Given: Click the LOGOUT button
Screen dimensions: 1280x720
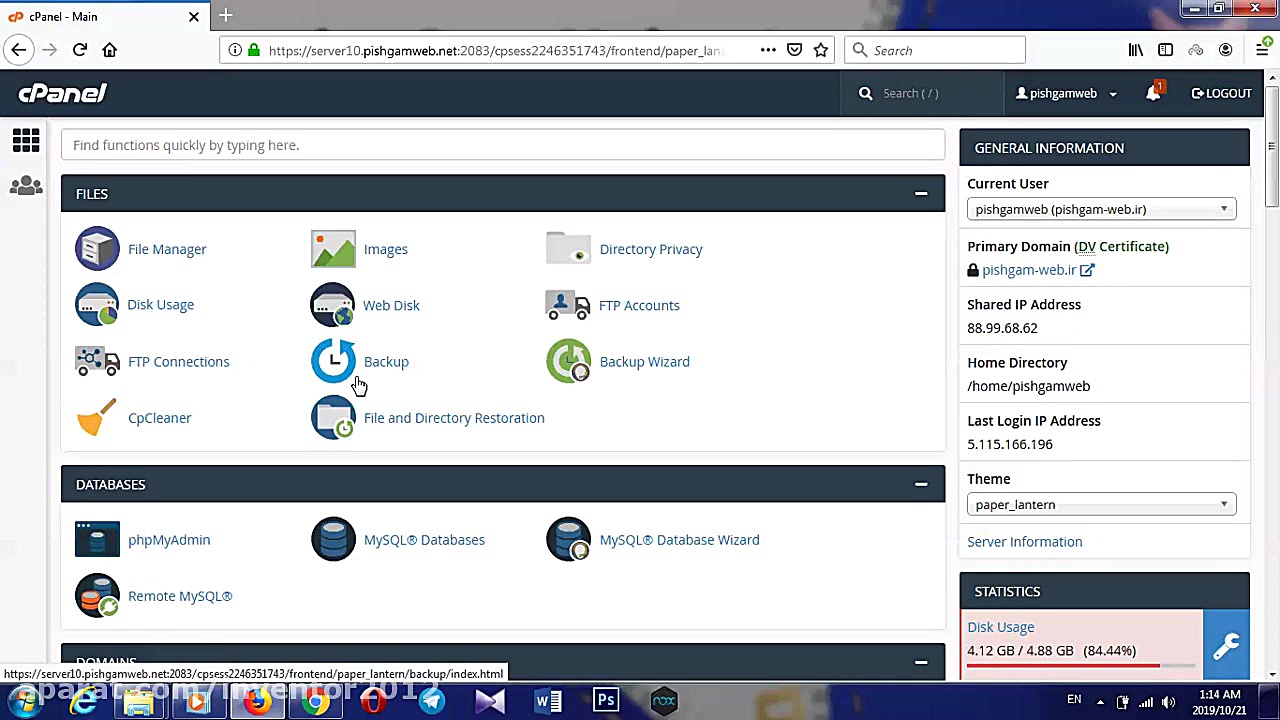Looking at the screenshot, I should (1221, 93).
